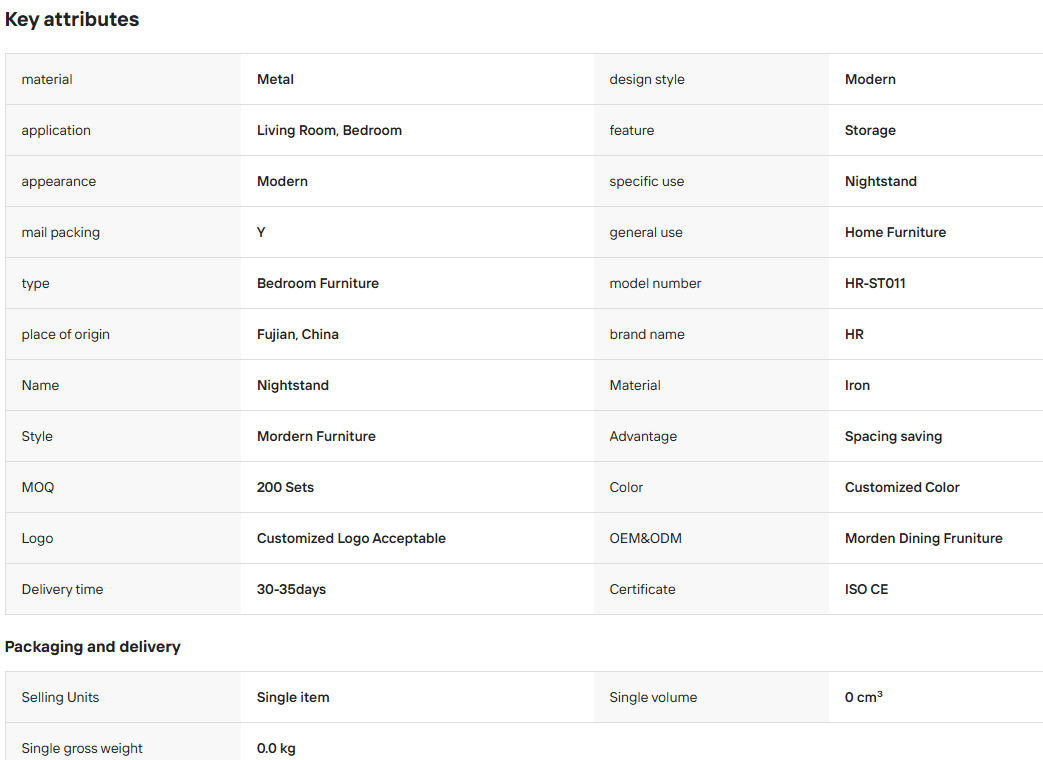Click the Home Furniture general use value
The height and width of the screenshot is (760, 1043).
click(x=895, y=232)
